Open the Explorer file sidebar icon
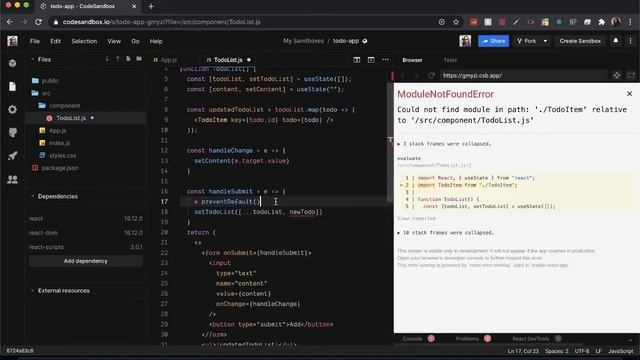This screenshot has width=640, height=360. (13, 87)
